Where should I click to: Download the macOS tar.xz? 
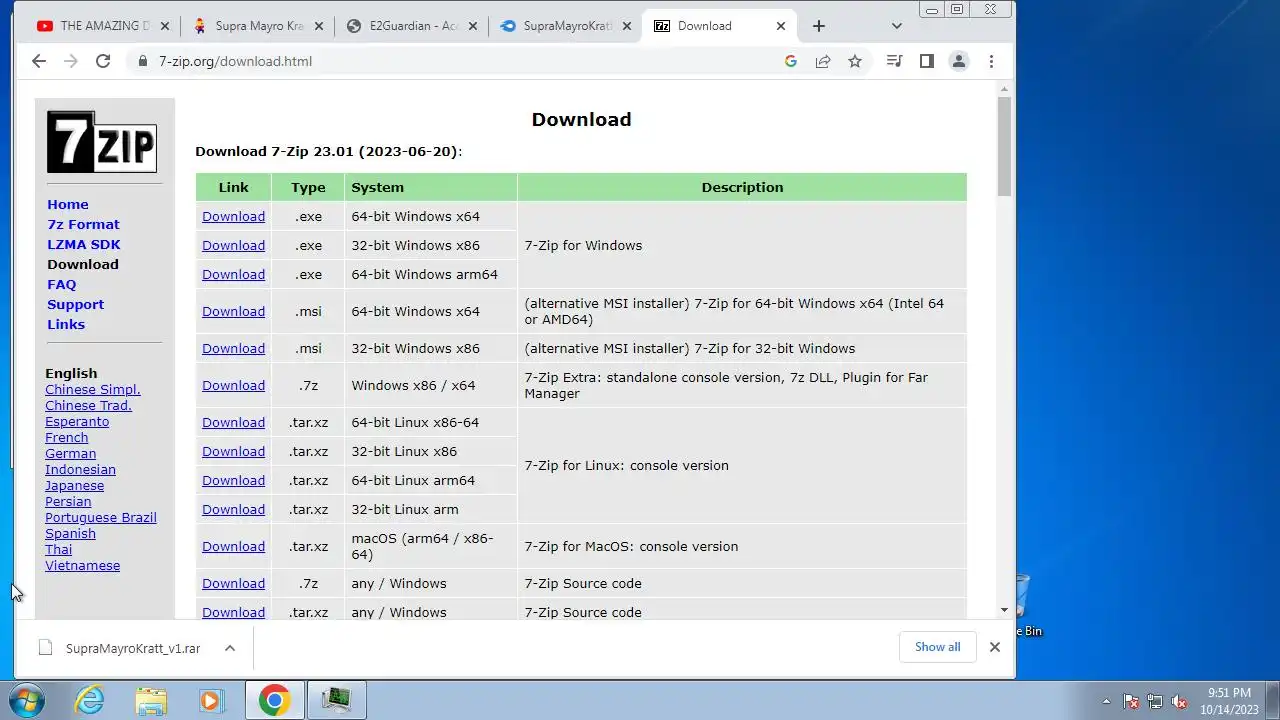[233, 546]
